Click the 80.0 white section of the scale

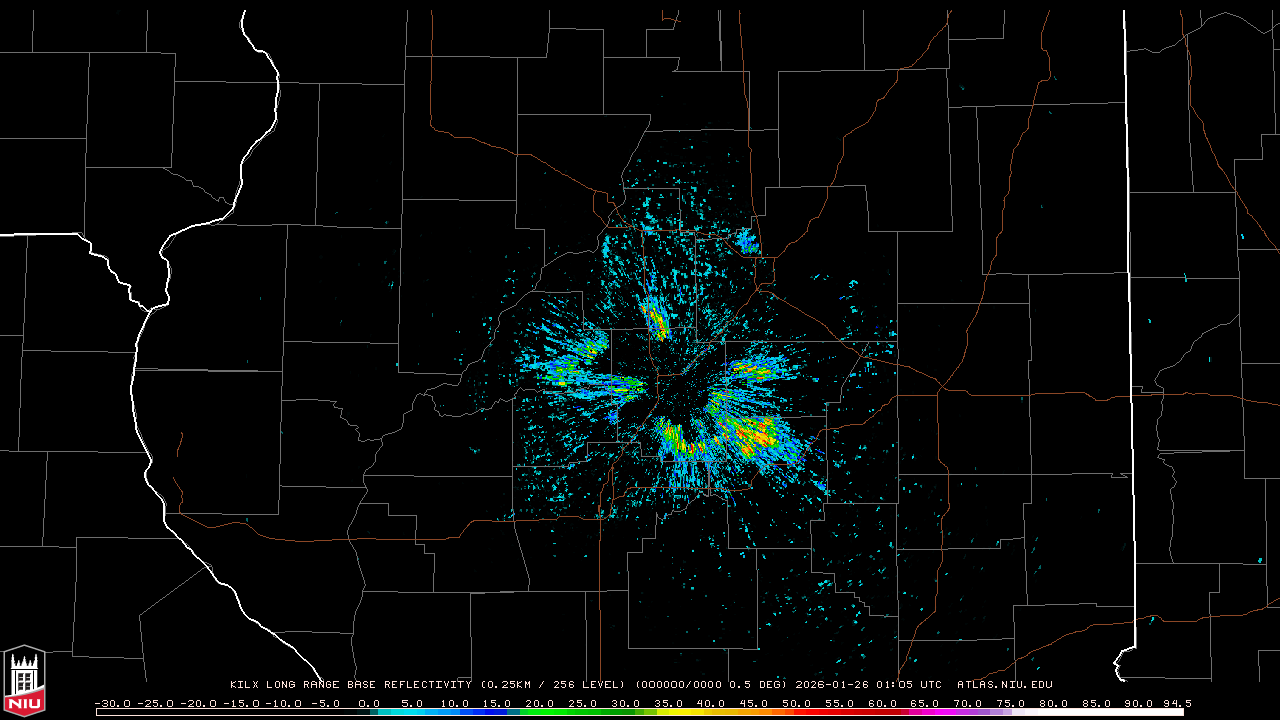point(1052,711)
